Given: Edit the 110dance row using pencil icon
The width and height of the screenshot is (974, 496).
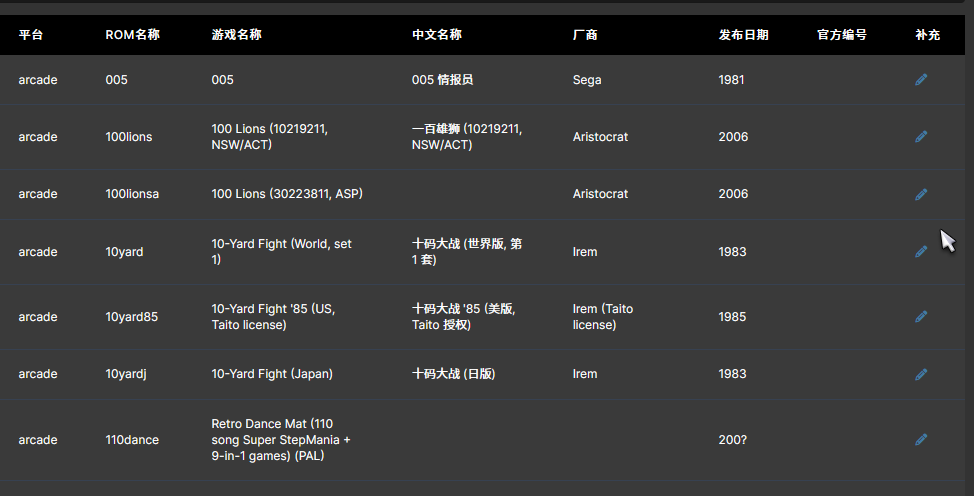Looking at the screenshot, I should click(921, 439).
